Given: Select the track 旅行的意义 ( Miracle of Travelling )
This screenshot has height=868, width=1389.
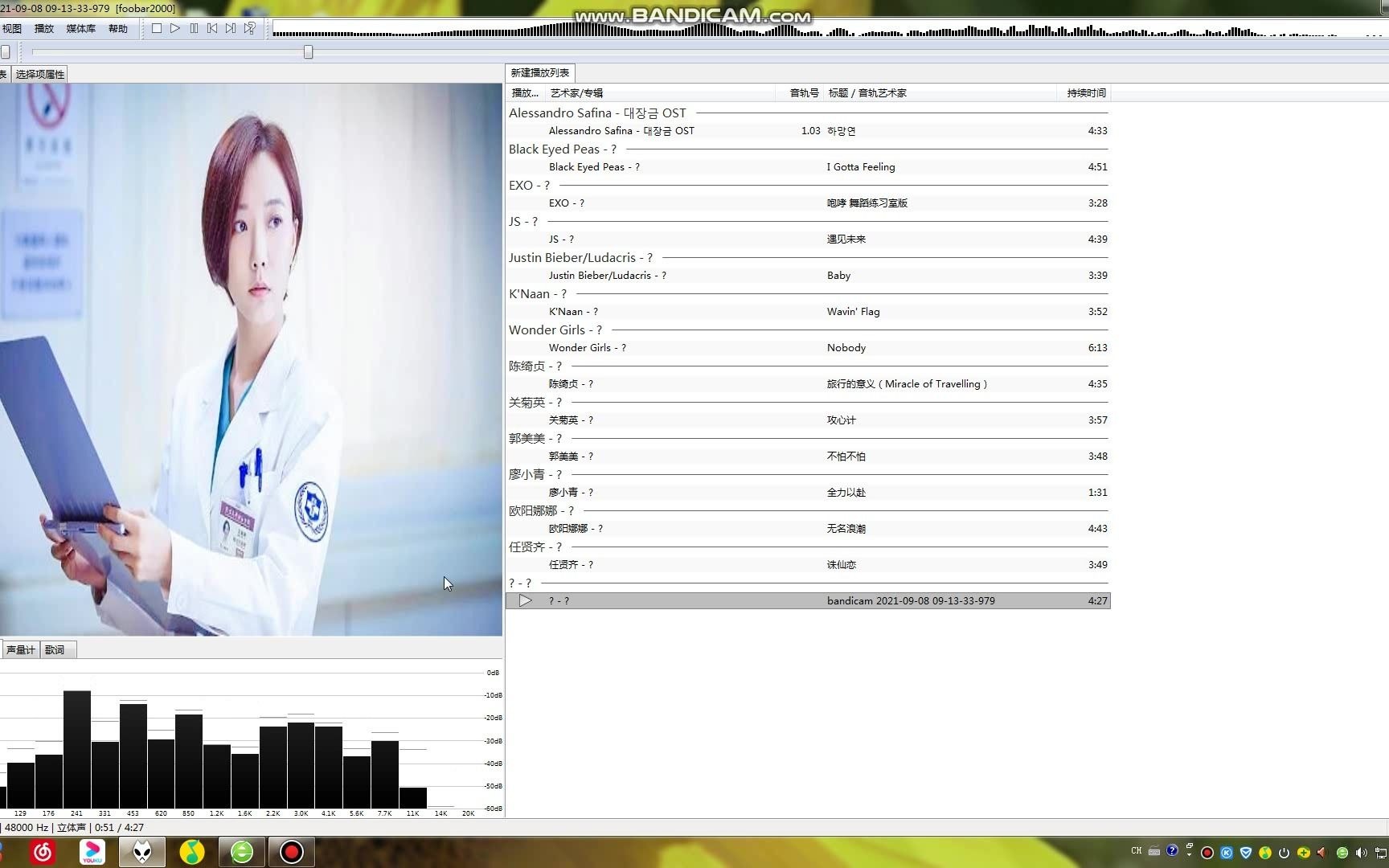Looking at the screenshot, I should click(x=808, y=384).
